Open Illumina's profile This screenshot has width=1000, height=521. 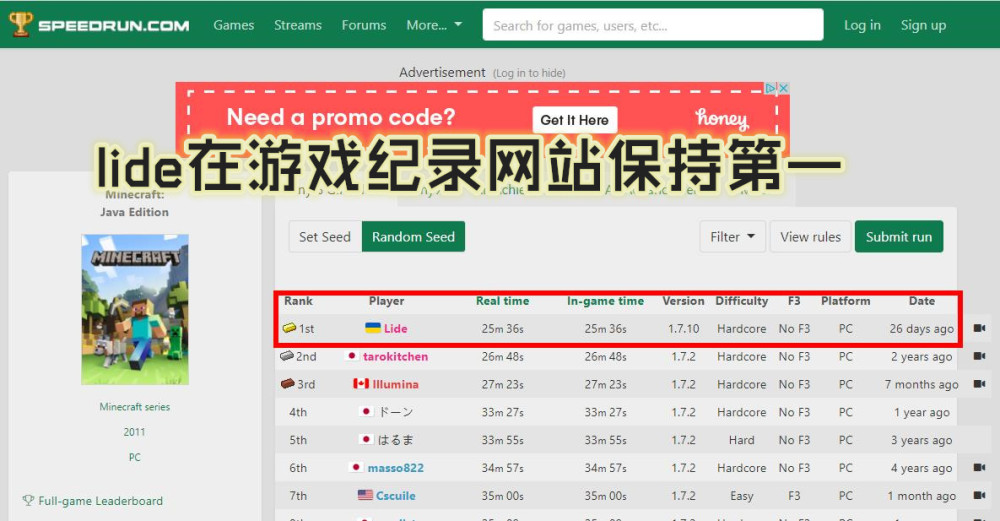(395, 385)
